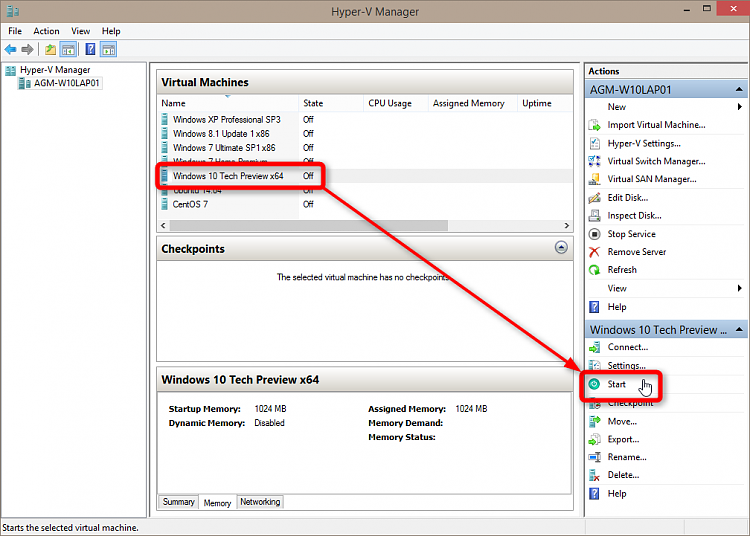Click the Assigned Memory column header
This screenshot has height=536, width=750.
pyautogui.click(x=472, y=103)
